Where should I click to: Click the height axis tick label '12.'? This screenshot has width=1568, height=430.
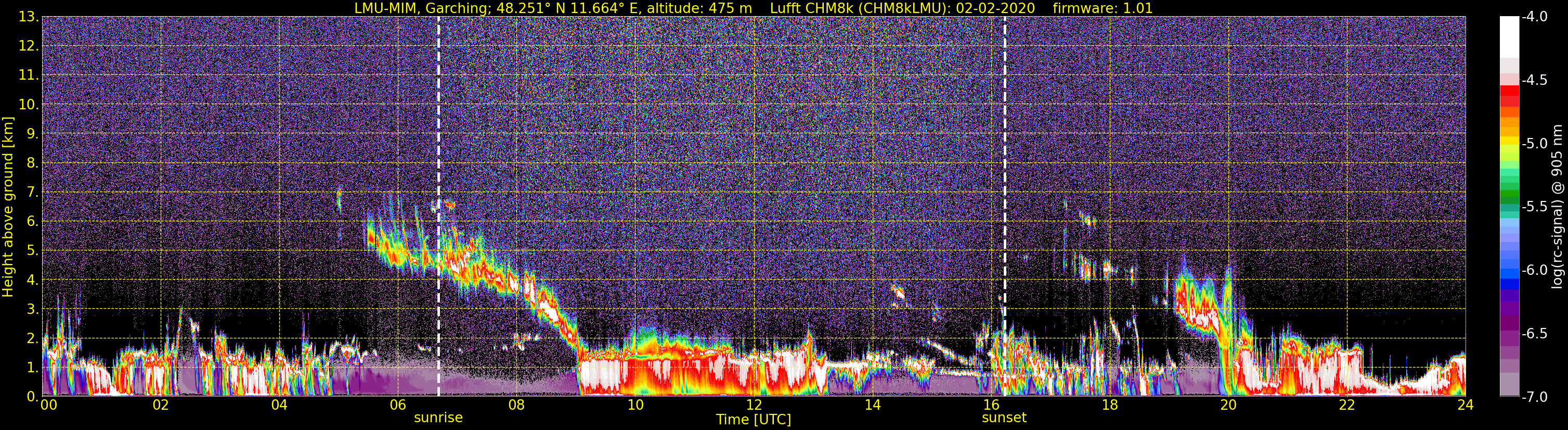point(29,46)
